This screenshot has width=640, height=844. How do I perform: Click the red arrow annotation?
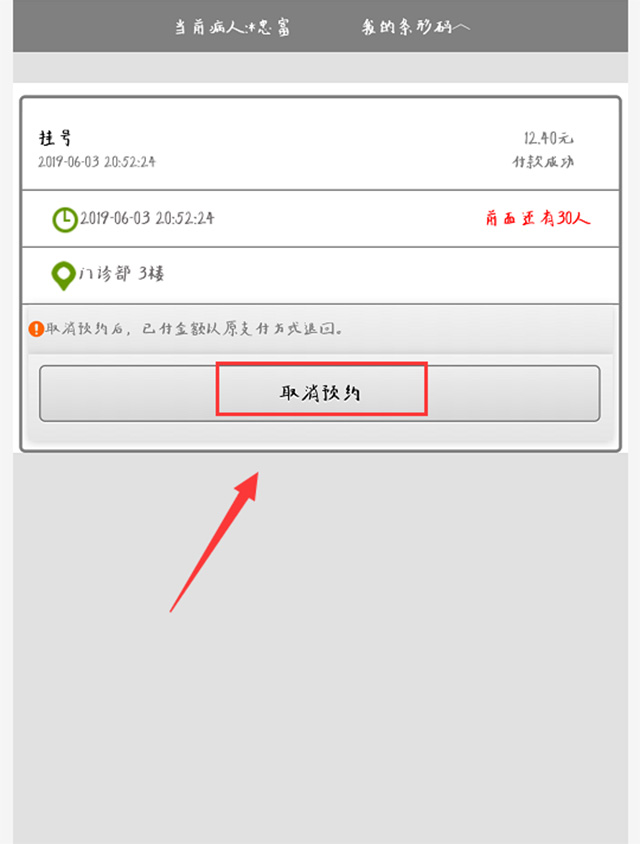pyautogui.click(x=214, y=542)
